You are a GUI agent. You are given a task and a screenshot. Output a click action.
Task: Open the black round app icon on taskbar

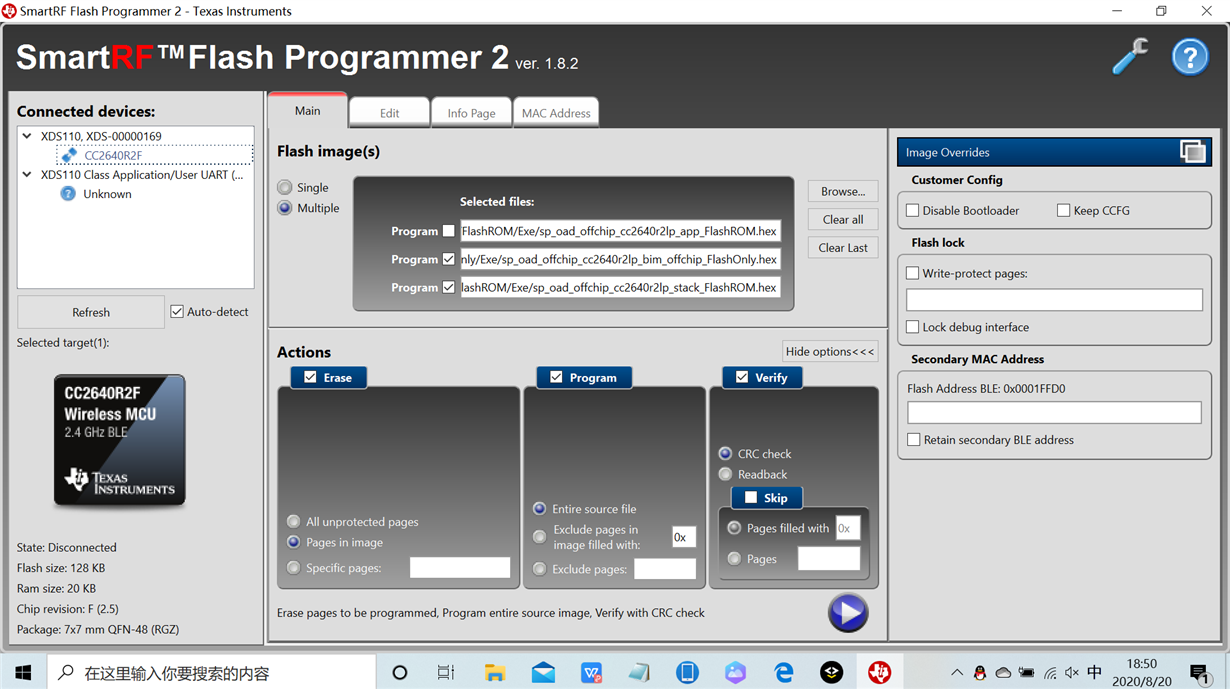[831, 673]
